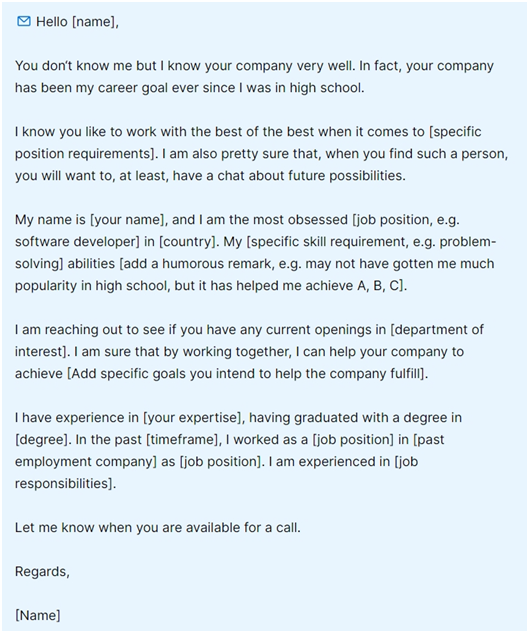Click the '[degree]' placeholder text

[42, 440]
